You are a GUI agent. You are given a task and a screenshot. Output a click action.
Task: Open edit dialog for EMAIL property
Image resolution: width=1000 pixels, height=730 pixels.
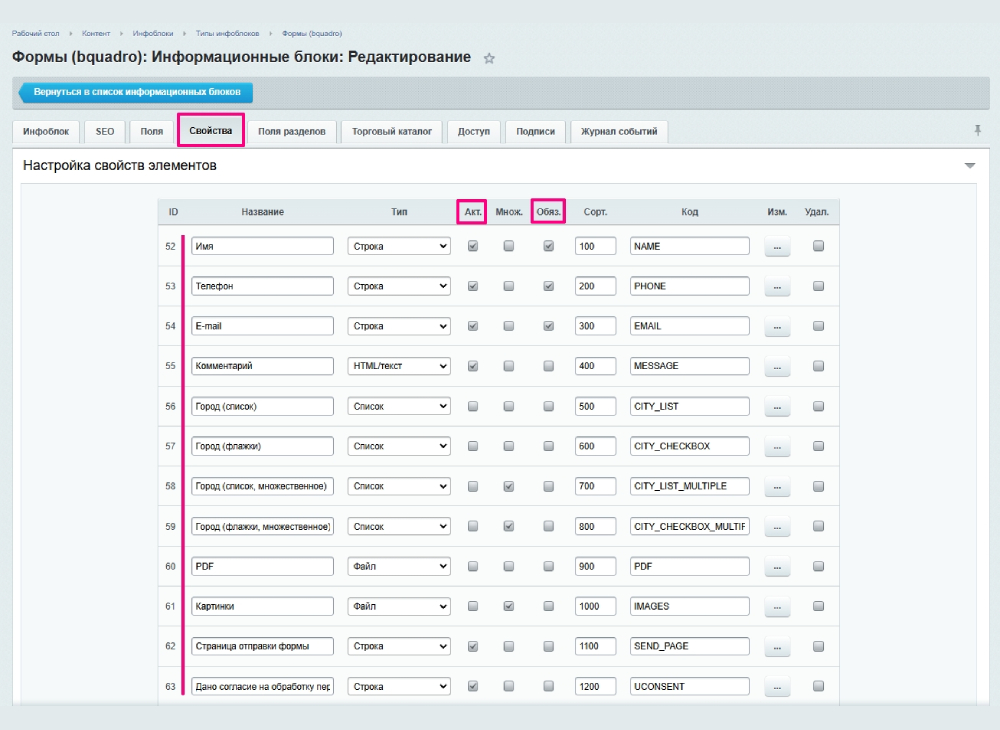(x=777, y=326)
